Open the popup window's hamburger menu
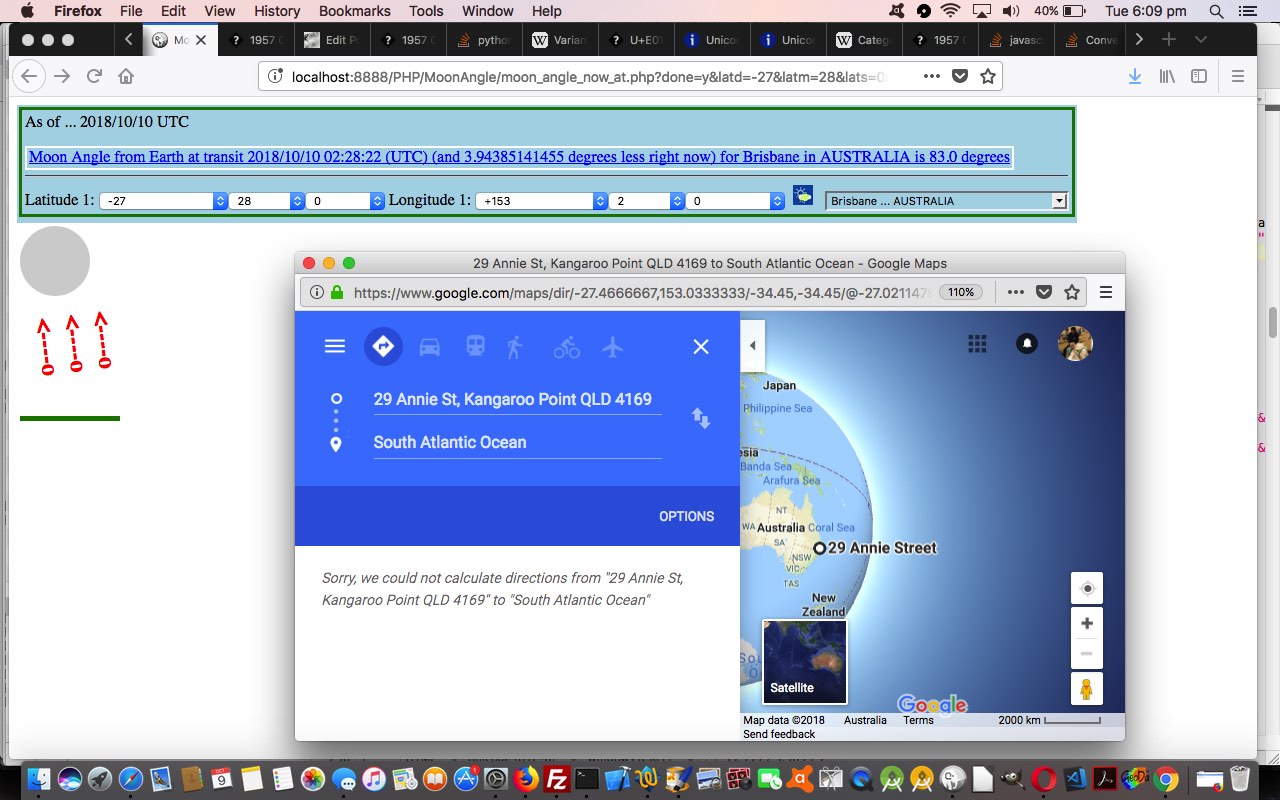The height and width of the screenshot is (800, 1280). pos(1106,292)
